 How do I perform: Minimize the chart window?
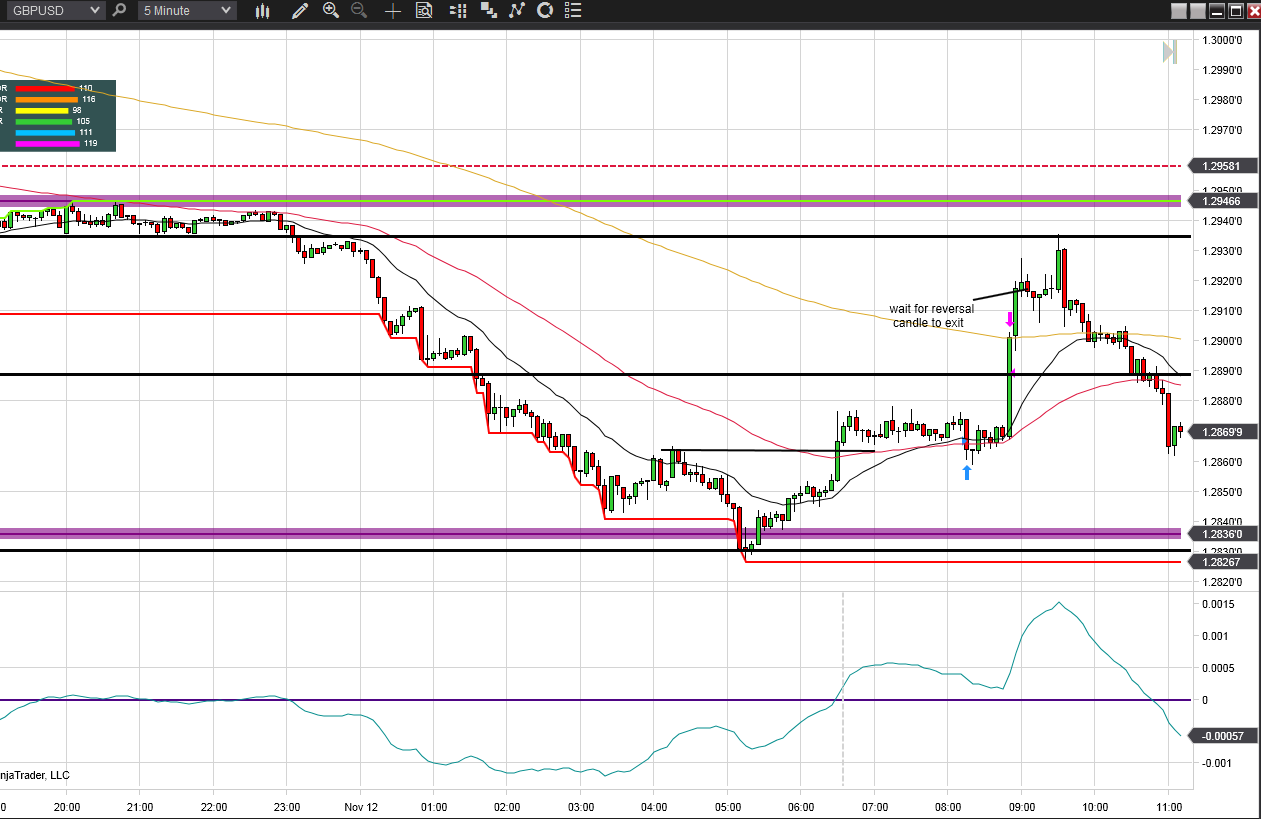(1217, 11)
